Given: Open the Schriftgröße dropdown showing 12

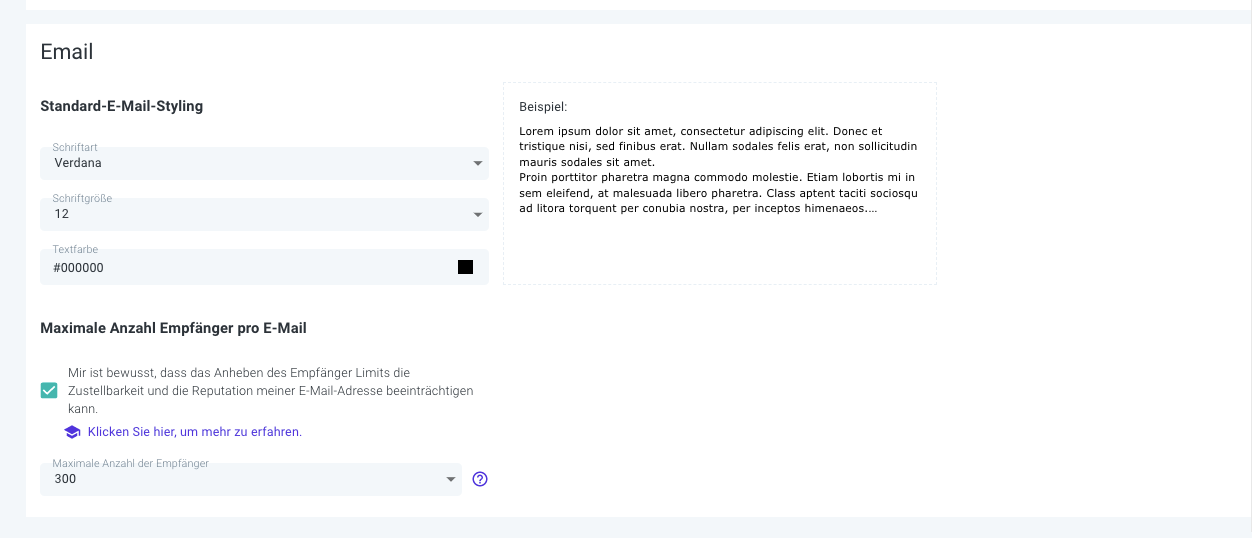Looking at the screenshot, I should point(264,214).
